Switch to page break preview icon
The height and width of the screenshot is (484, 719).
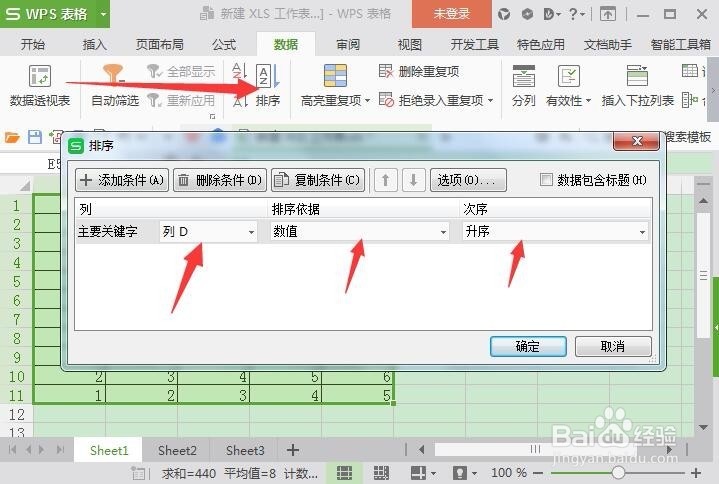381,473
